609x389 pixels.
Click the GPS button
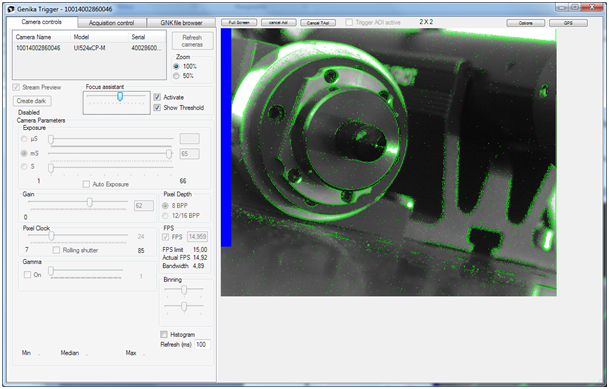(x=568, y=23)
